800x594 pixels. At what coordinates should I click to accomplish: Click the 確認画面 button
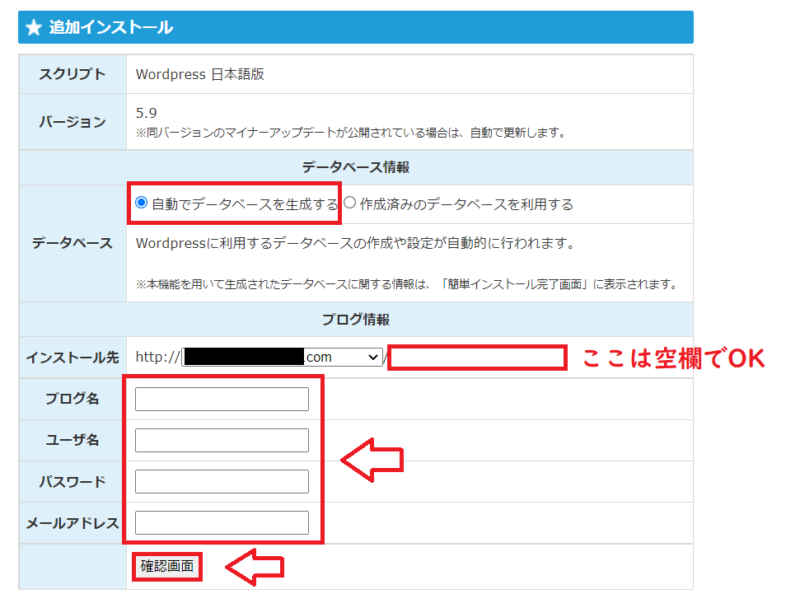click(165, 565)
